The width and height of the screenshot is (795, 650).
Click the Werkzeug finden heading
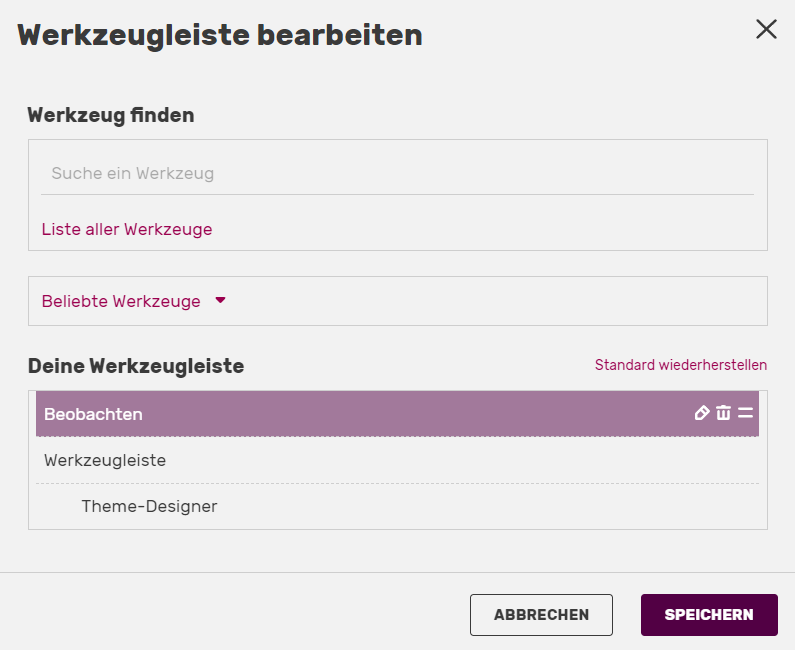(111, 115)
